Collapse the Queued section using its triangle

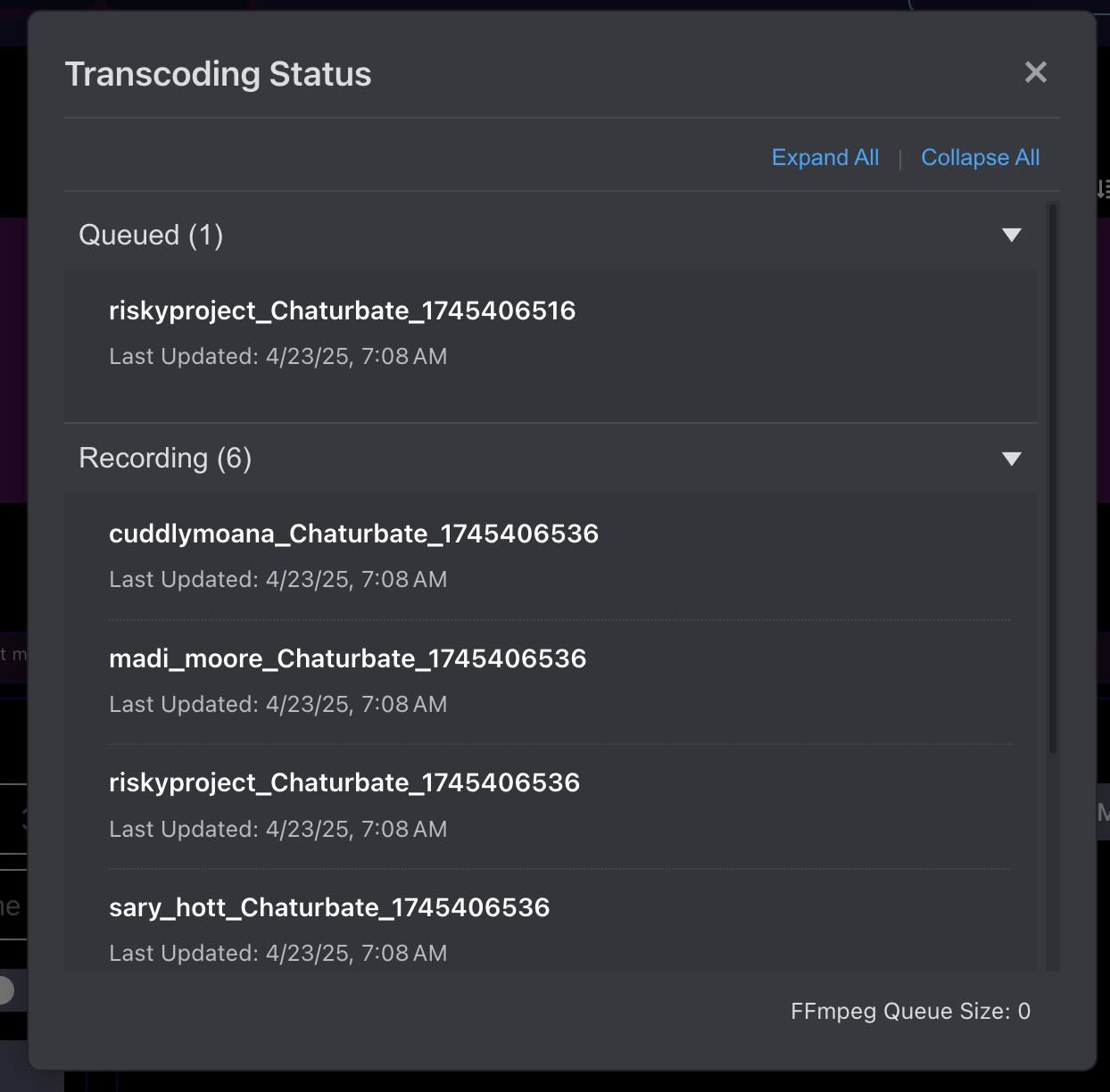1011,236
